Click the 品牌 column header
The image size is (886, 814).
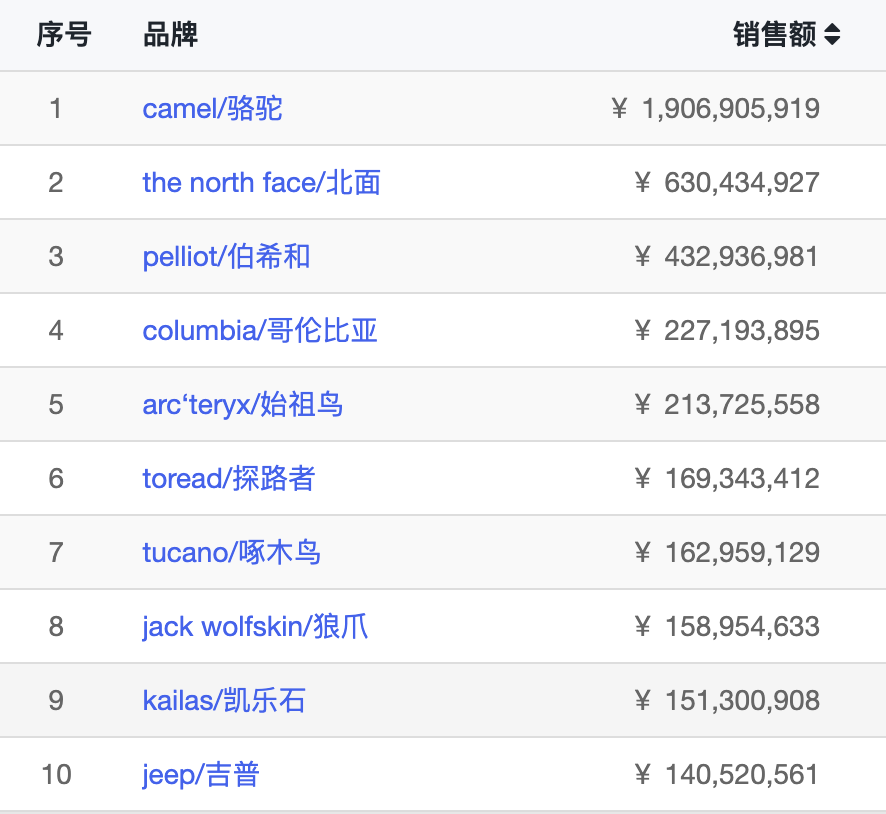coord(170,36)
